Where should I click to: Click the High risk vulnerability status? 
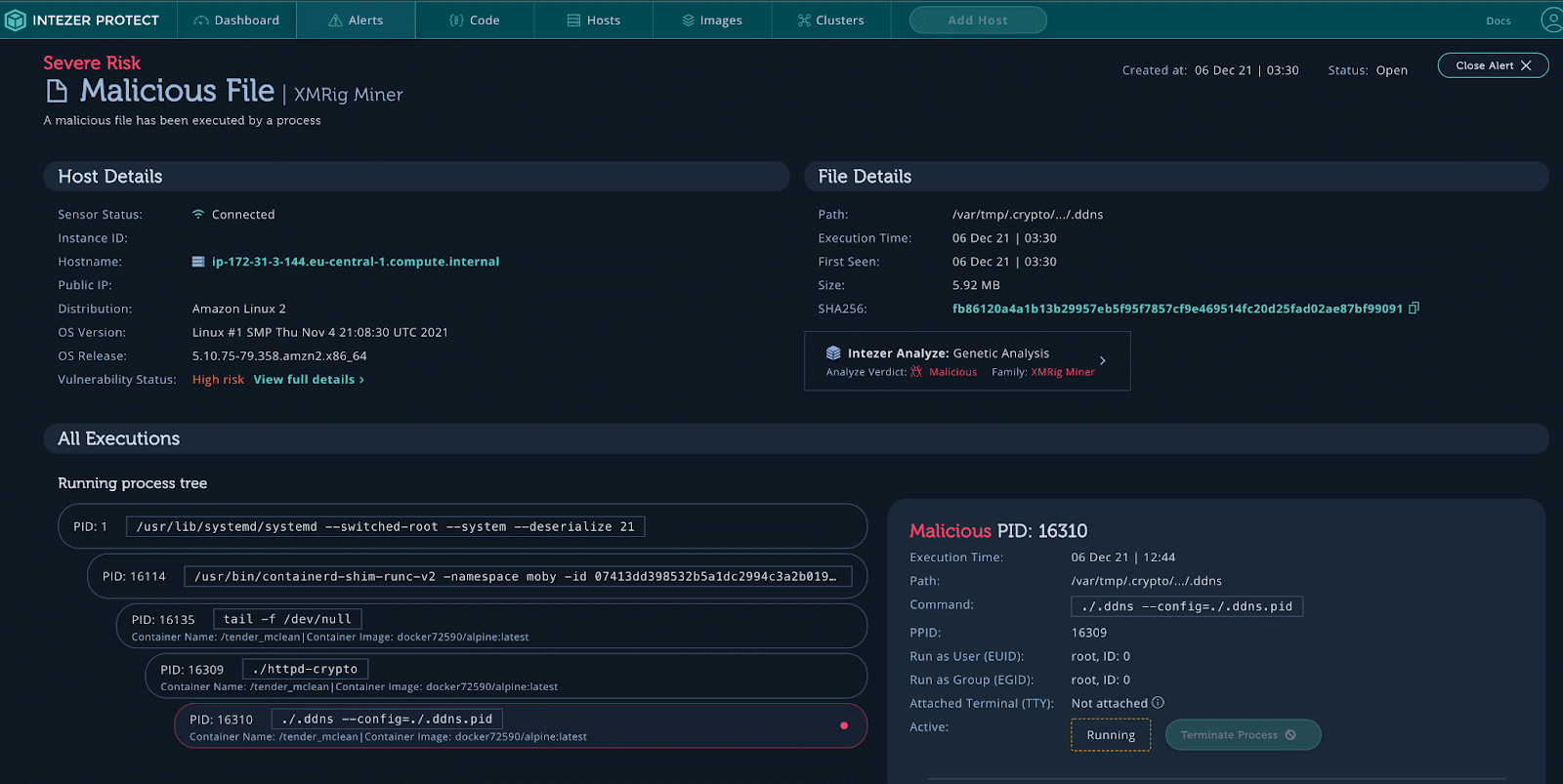tap(218, 380)
